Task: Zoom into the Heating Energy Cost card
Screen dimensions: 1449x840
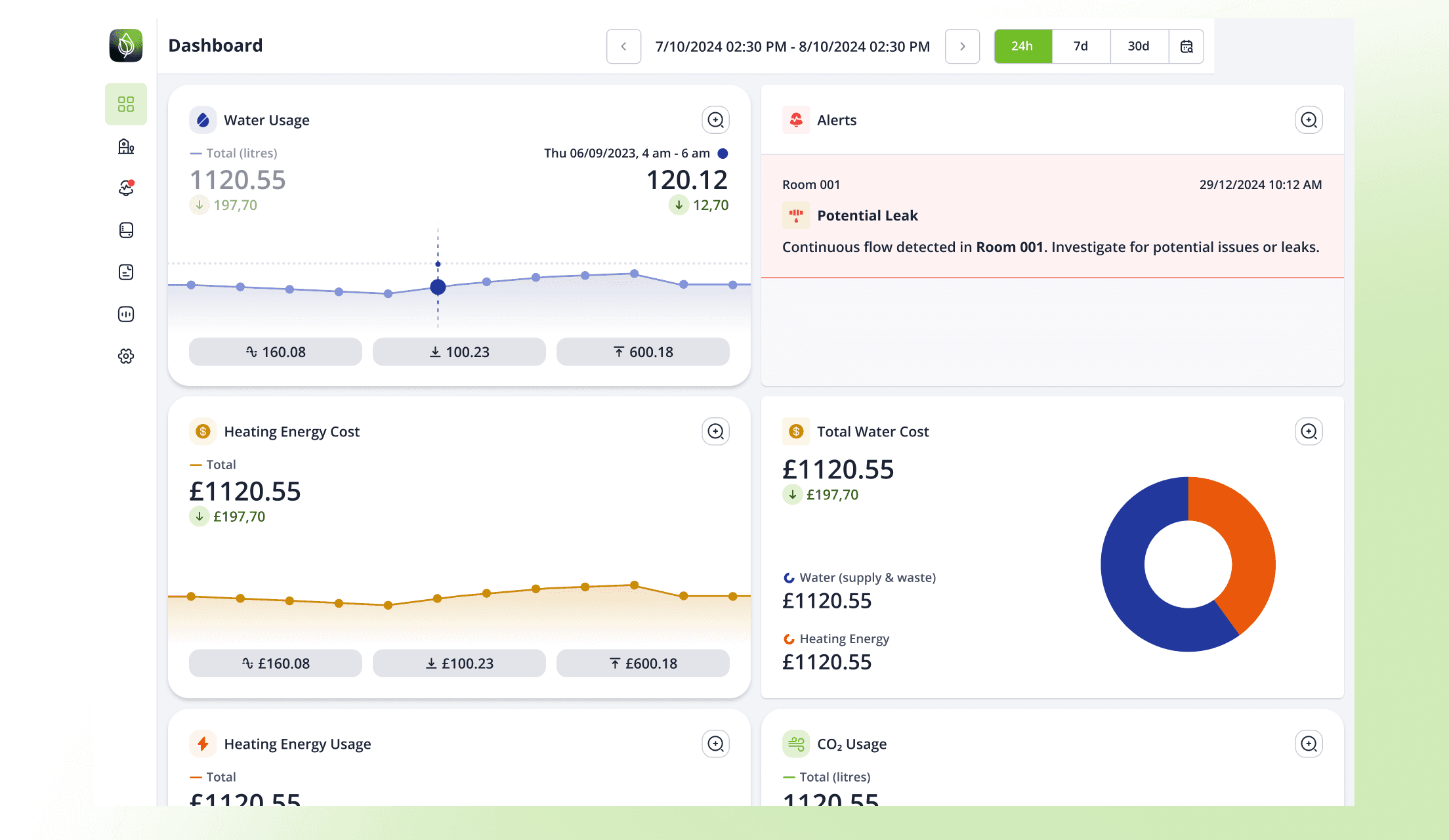Action: click(716, 432)
